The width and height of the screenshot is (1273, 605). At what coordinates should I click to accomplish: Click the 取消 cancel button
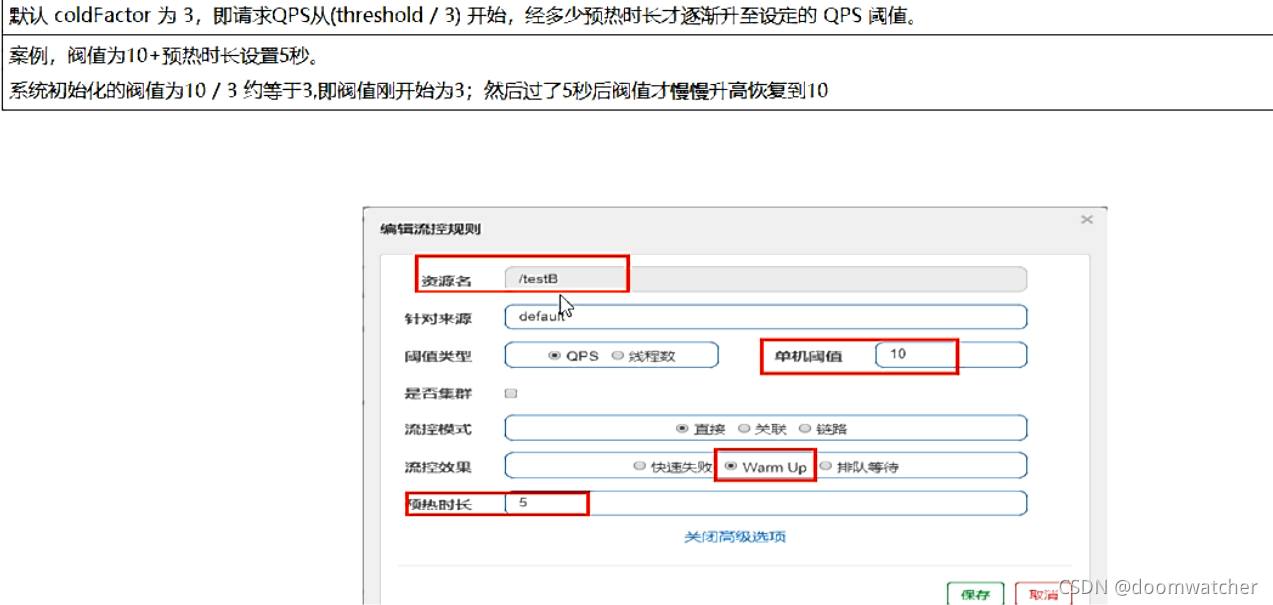point(1042,595)
